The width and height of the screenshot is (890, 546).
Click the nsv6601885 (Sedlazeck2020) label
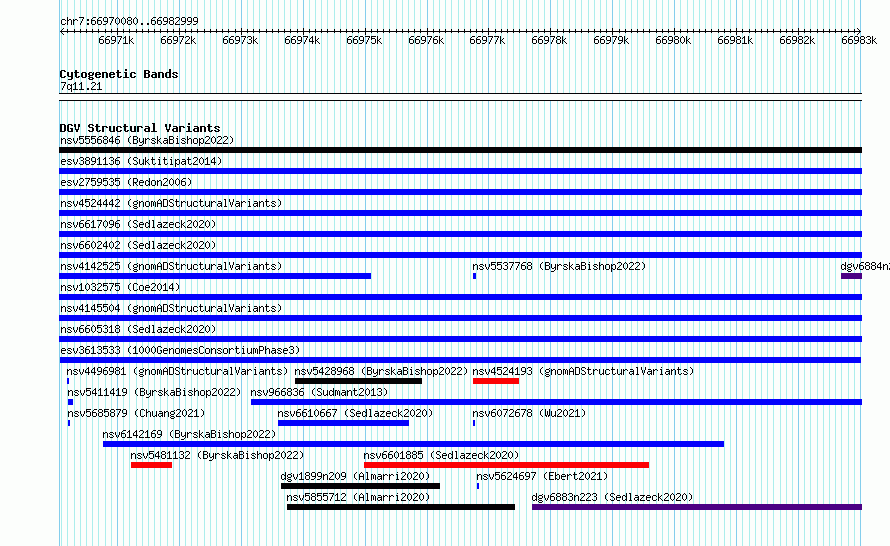tap(441, 455)
